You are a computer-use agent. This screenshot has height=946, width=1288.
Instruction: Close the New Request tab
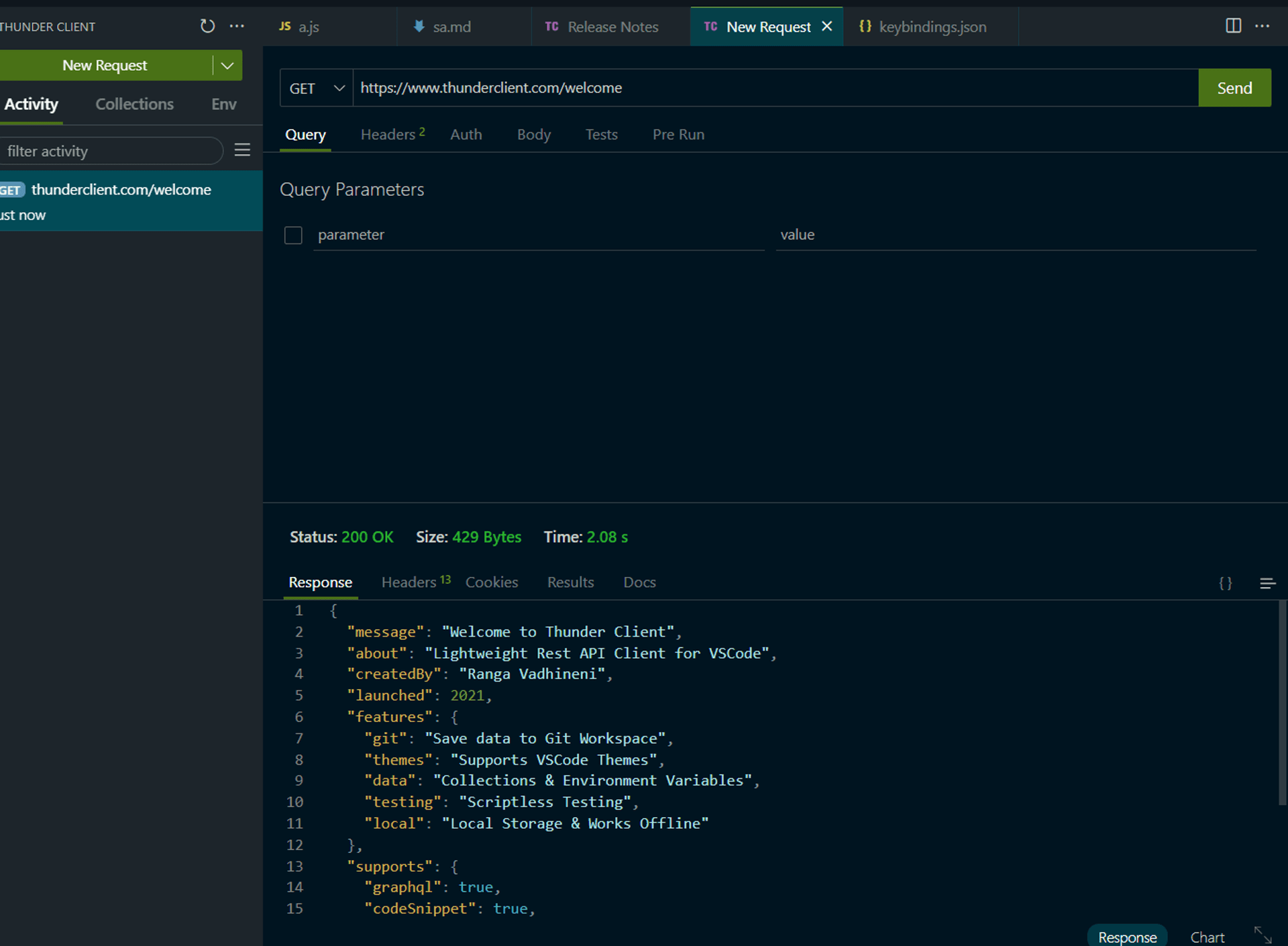click(826, 26)
